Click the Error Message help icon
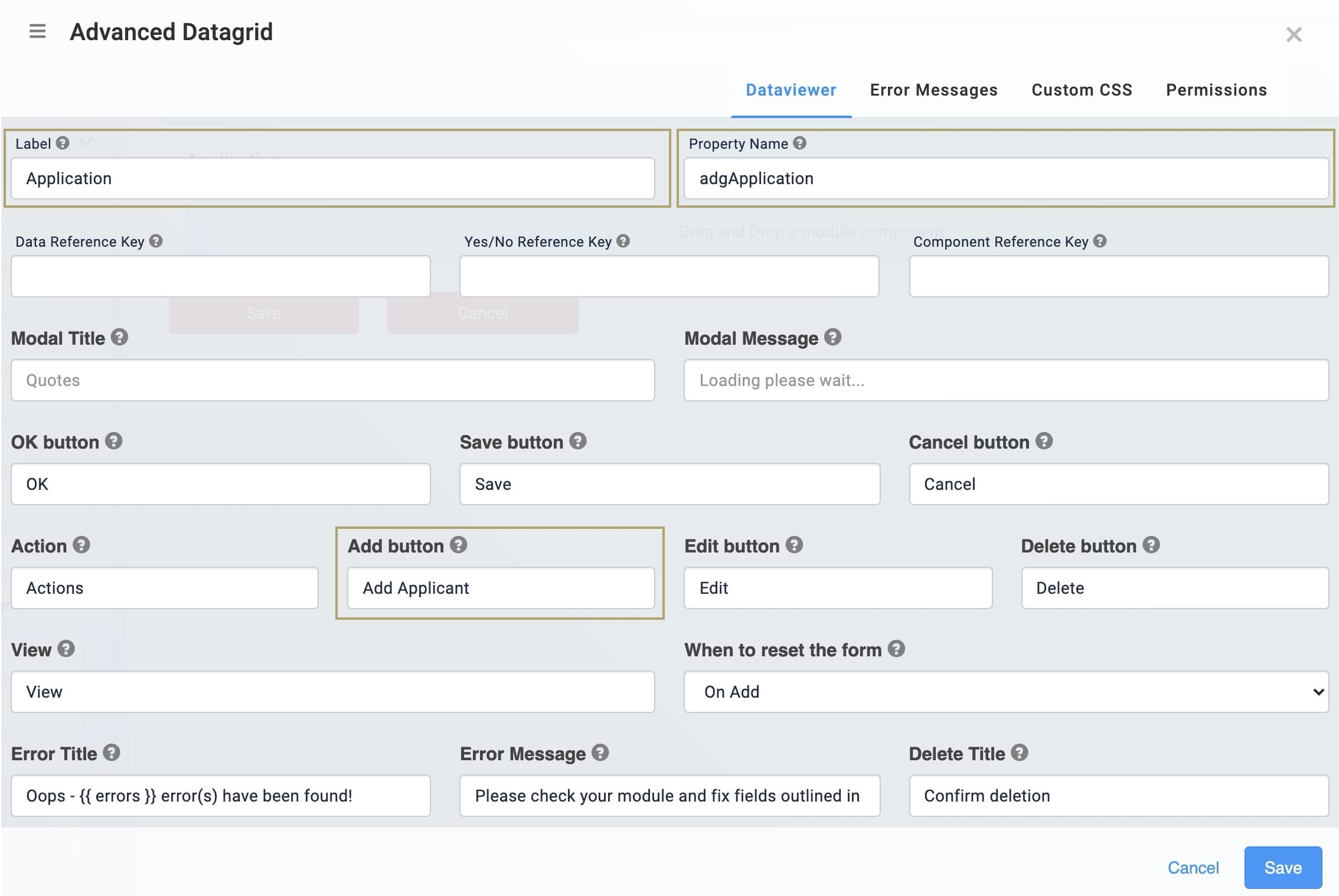 (x=600, y=753)
